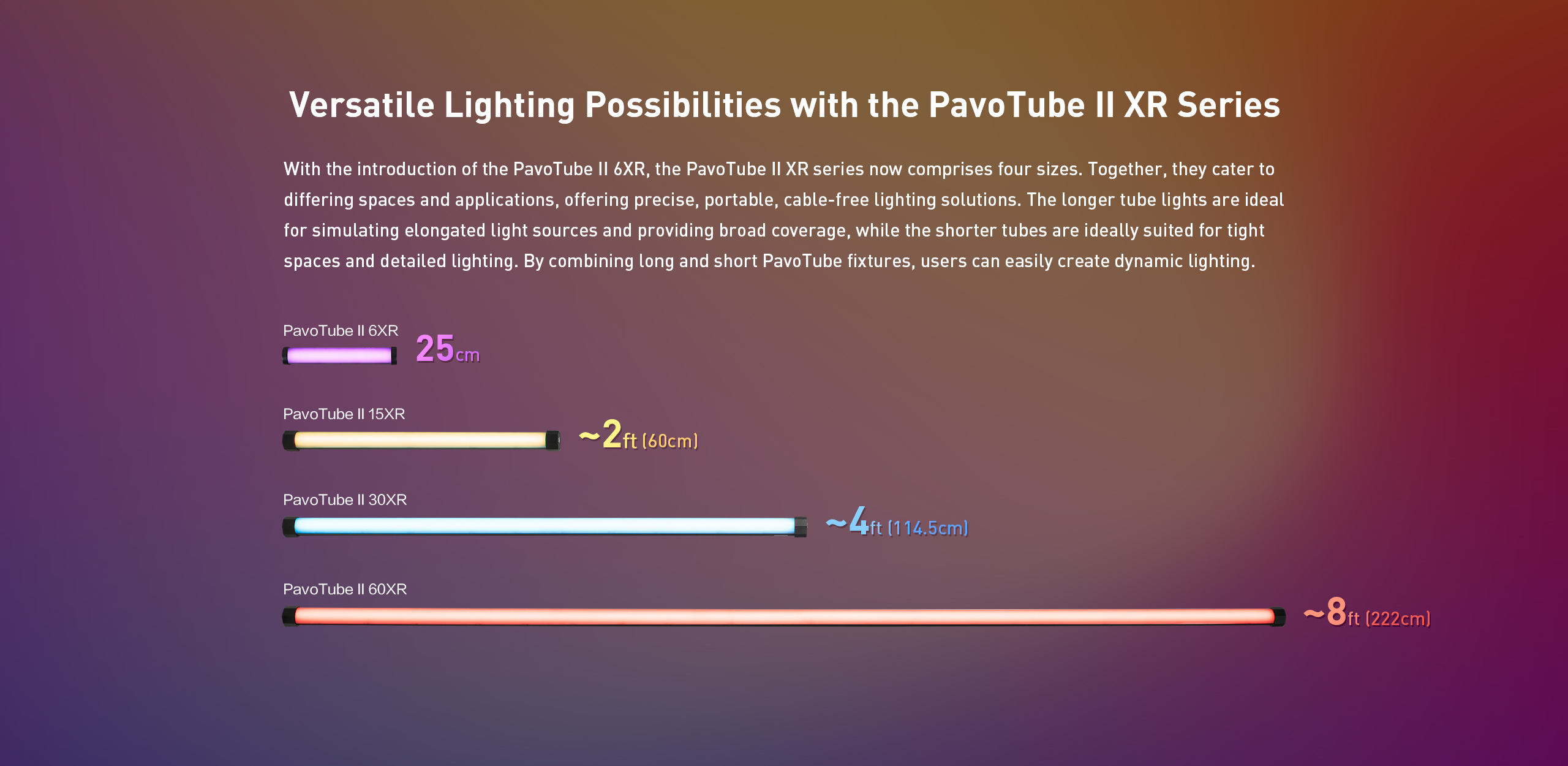Select the PavoTube II 15XR label

[x=344, y=414]
